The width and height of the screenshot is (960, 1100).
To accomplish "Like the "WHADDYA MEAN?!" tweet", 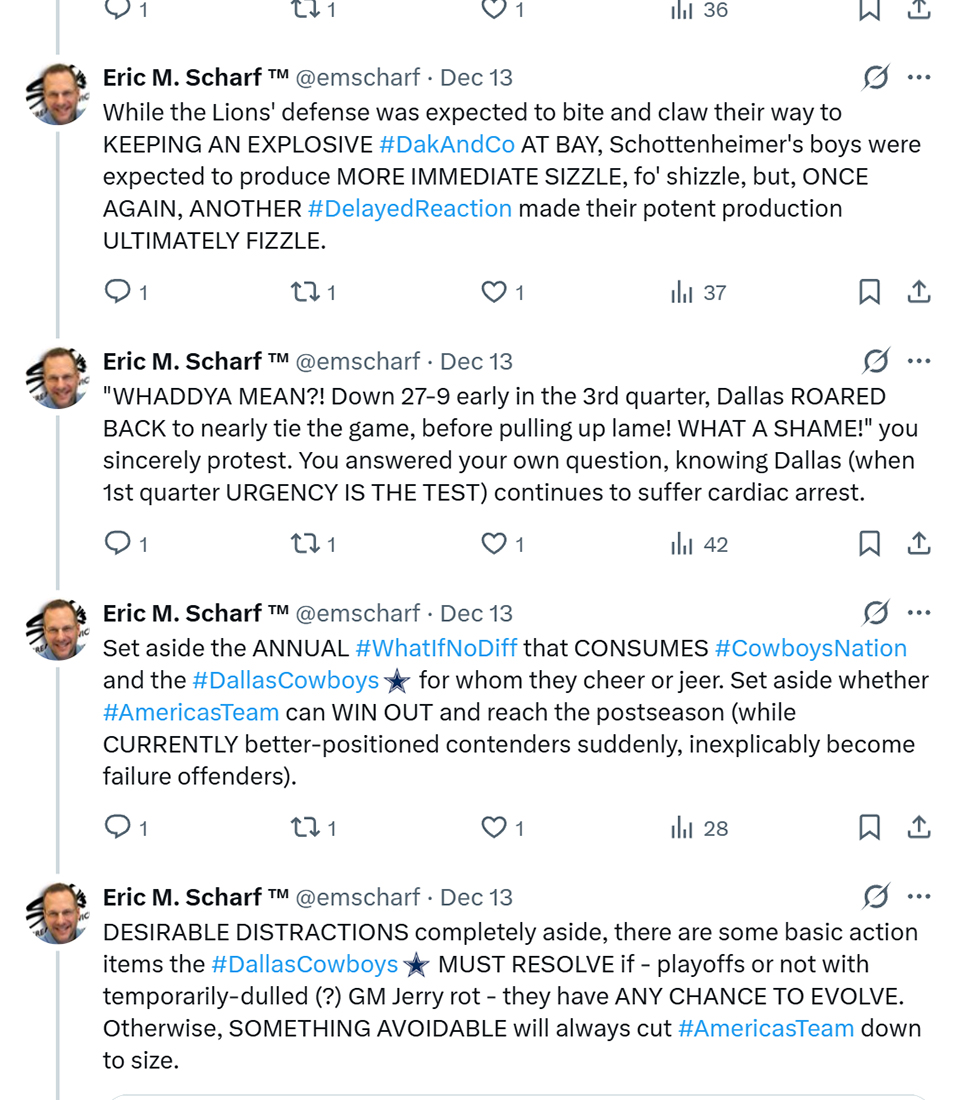I will click(x=494, y=544).
